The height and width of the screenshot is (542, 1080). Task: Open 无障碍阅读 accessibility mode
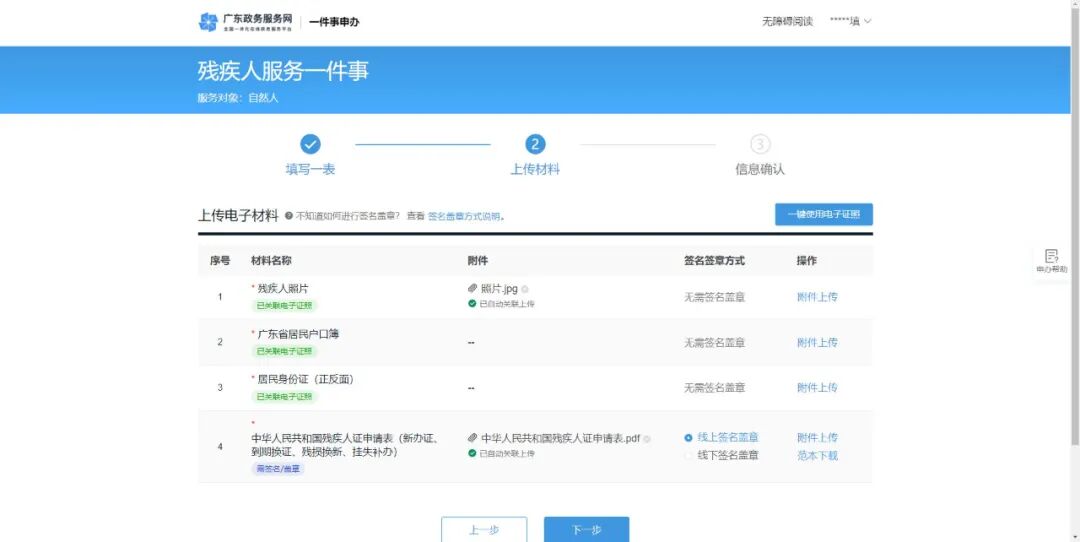(787, 21)
